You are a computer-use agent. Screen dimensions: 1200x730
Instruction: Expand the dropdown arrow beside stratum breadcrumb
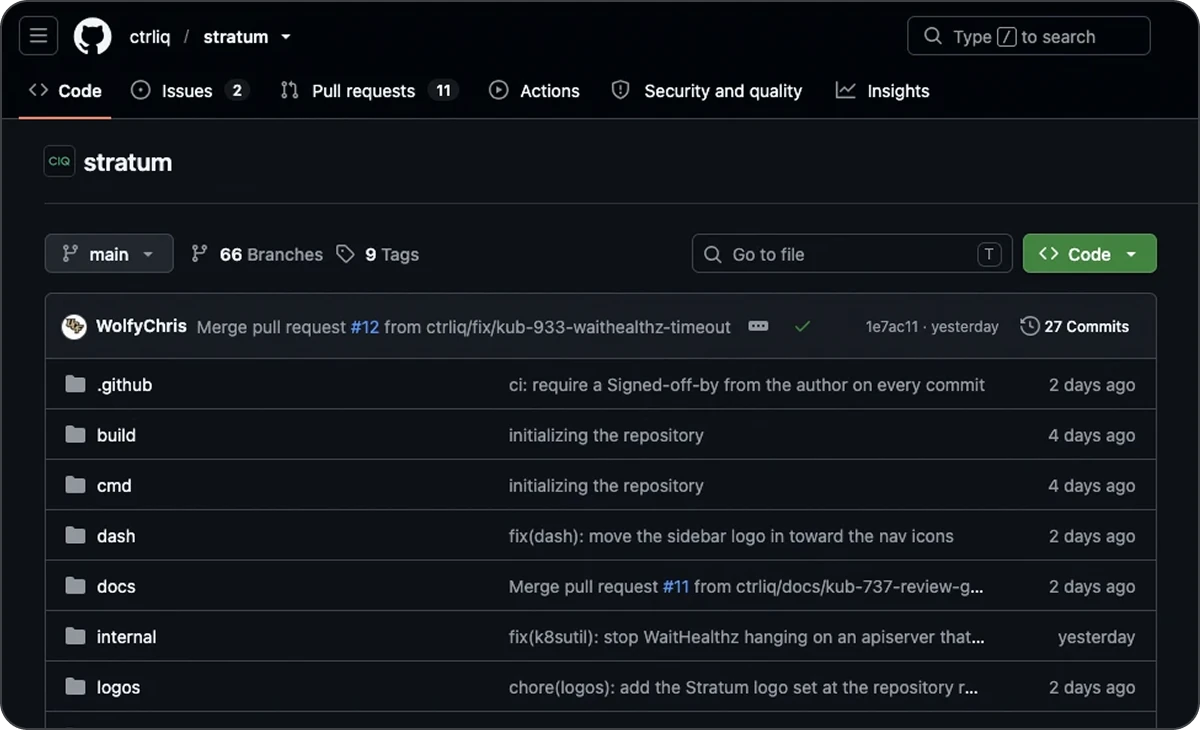pyautogui.click(x=286, y=37)
